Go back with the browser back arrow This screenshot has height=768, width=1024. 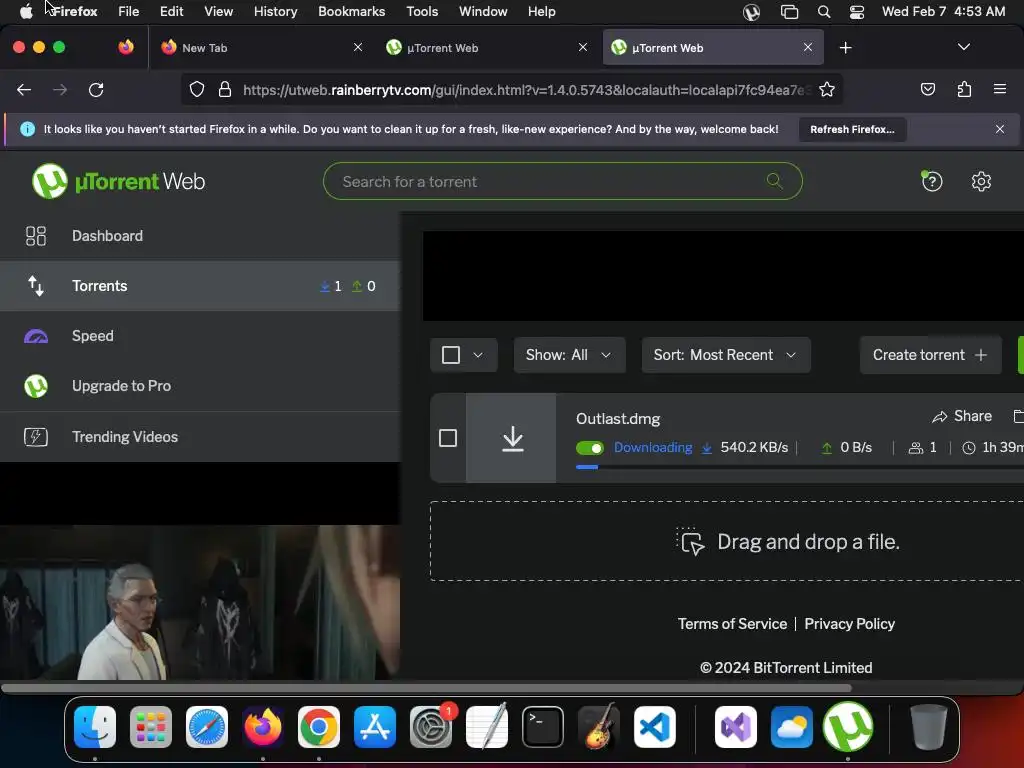[24, 89]
